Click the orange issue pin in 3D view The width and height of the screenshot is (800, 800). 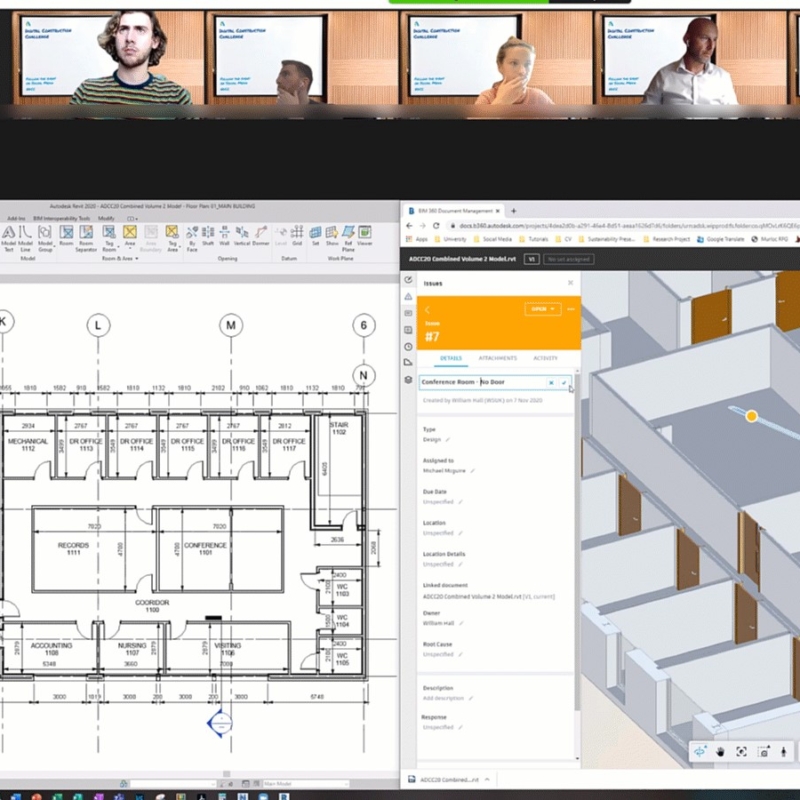coord(752,416)
